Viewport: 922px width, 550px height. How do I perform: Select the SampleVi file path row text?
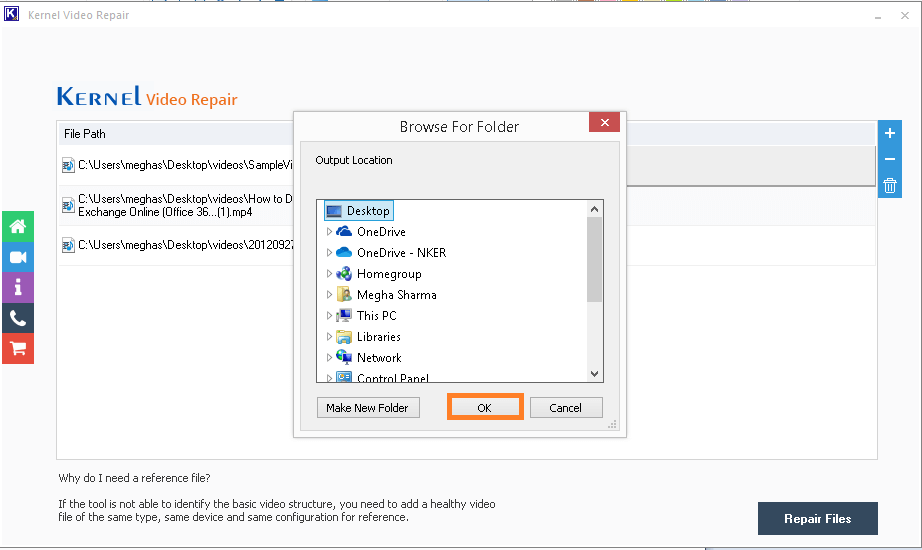[185, 165]
